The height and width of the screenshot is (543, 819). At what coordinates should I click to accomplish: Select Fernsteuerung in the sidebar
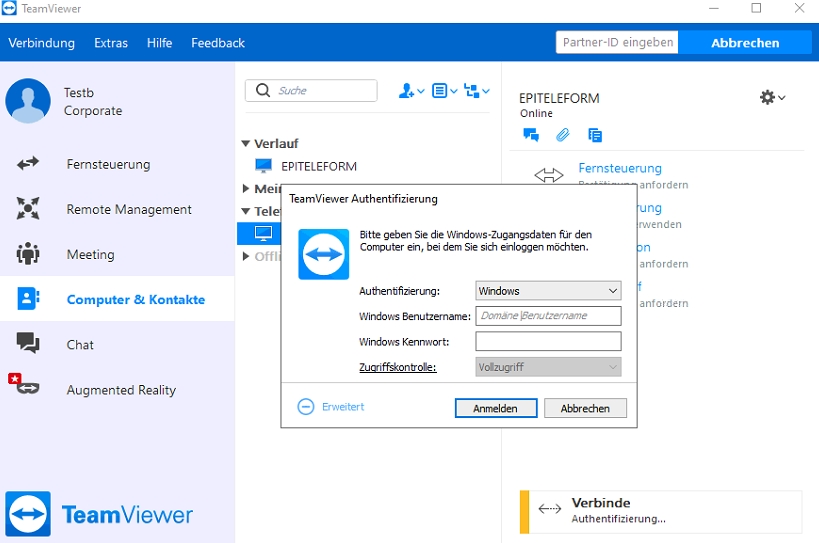tap(108, 164)
